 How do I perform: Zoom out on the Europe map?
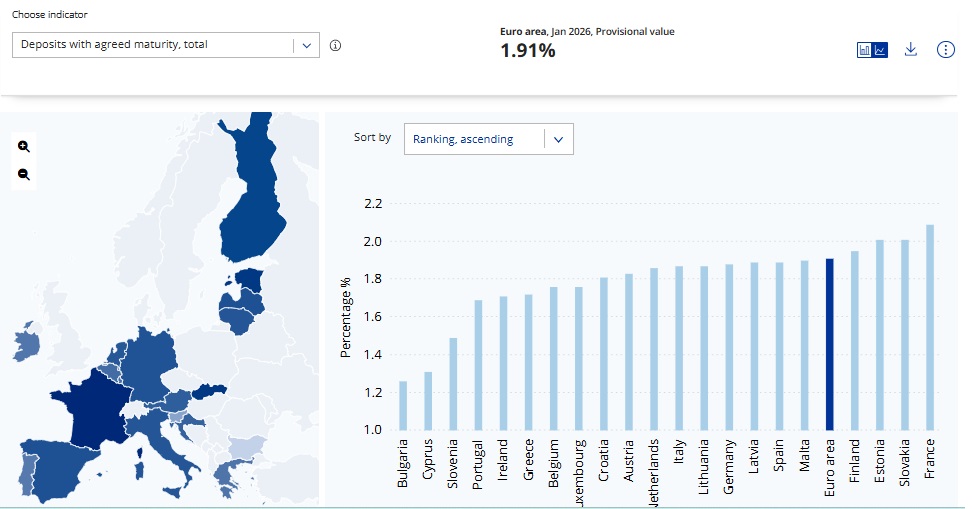[x=24, y=174]
